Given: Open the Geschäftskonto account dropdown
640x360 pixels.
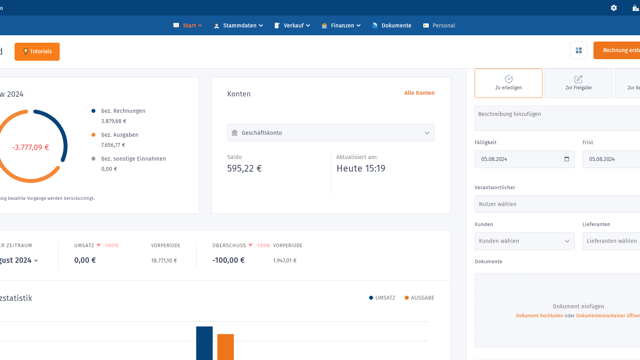Looking at the screenshot, I should tap(331, 133).
